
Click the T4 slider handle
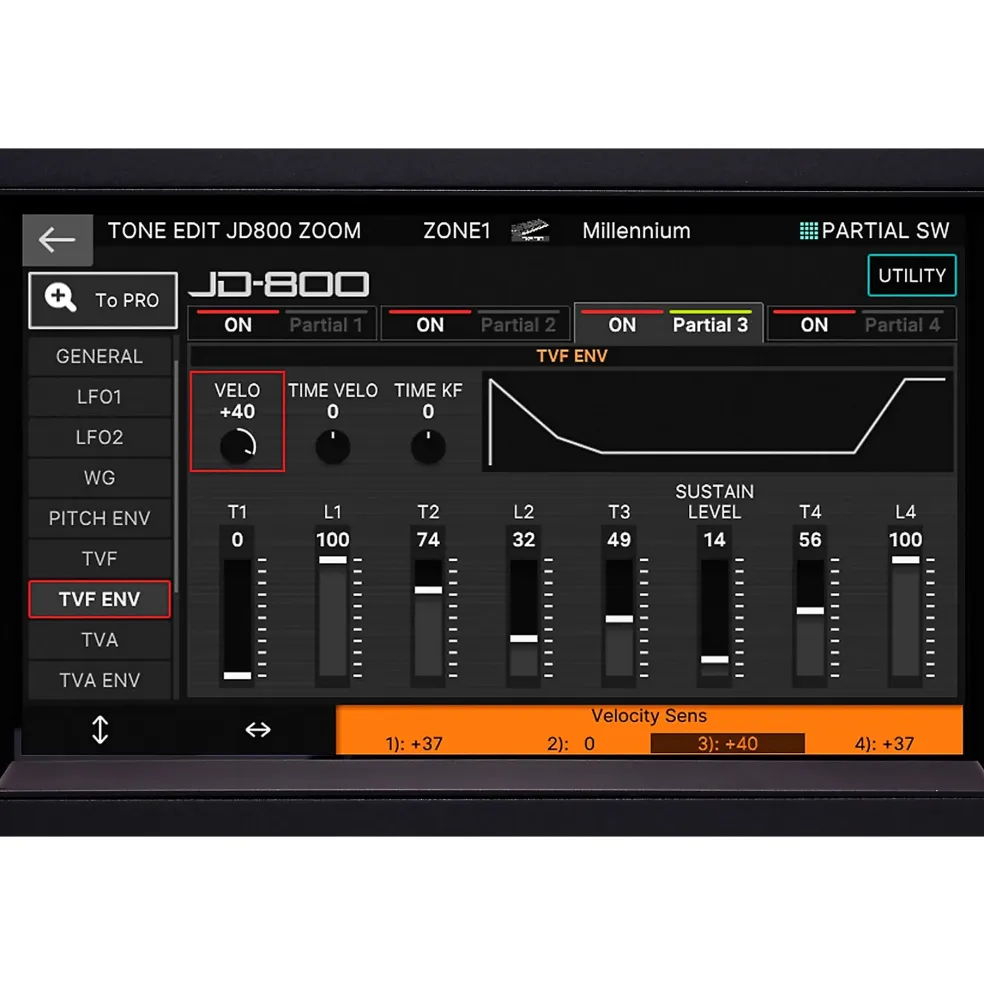pyautogui.click(x=810, y=611)
